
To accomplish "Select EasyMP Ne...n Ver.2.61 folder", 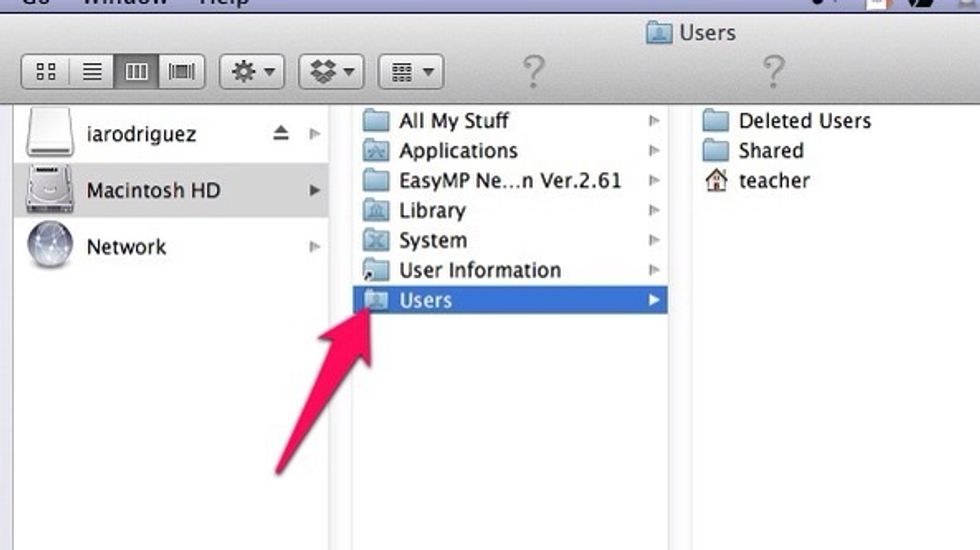I will [x=510, y=181].
